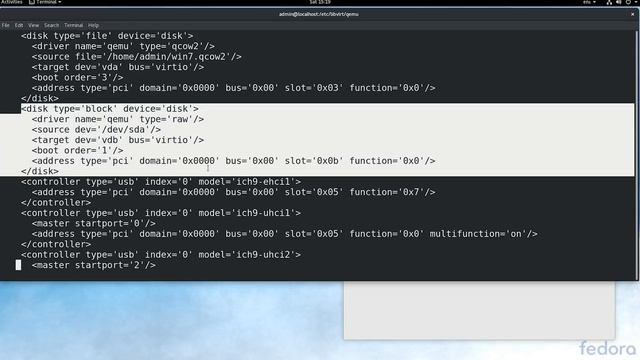The height and width of the screenshot is (360, 640).
Task: Click the source dev='/dev/sda' line
Action: pos(96,129)
